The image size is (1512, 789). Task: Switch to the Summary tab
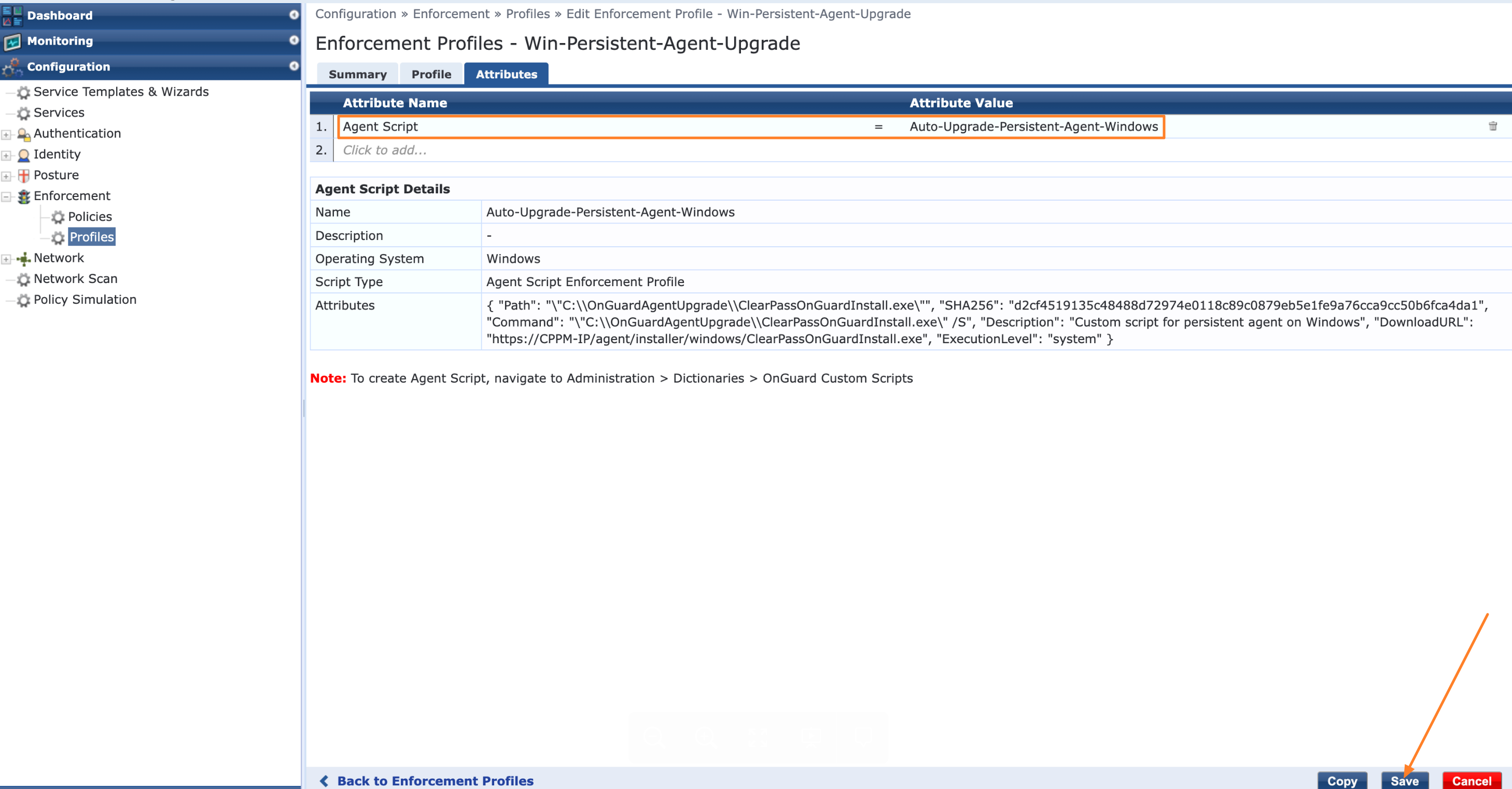coord(357,74)
